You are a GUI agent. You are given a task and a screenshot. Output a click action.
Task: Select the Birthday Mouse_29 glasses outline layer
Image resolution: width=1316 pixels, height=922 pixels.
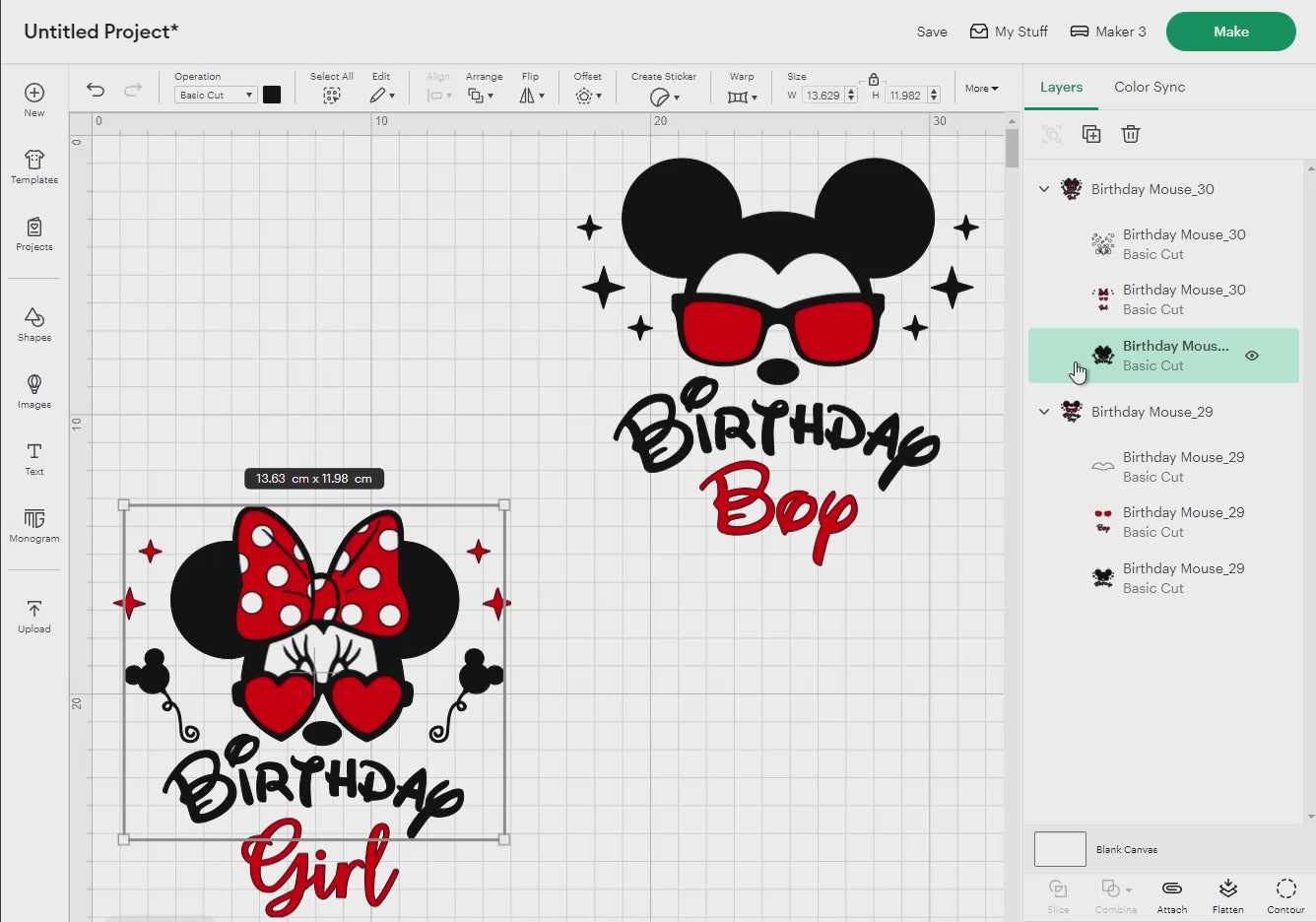click(x=1163, y=467)
